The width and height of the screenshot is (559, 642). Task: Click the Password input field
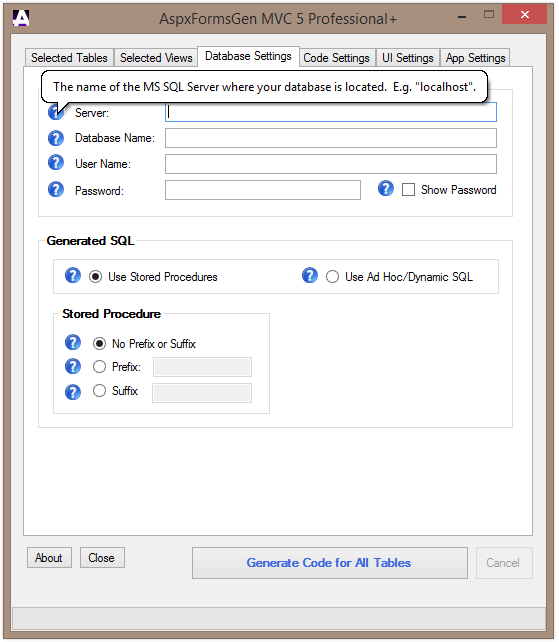263,190
